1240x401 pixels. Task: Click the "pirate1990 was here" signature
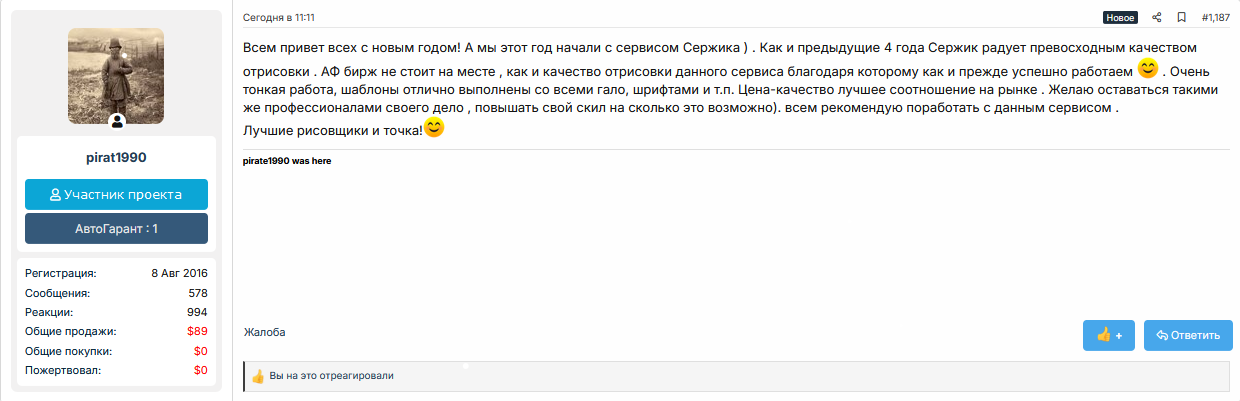[x=287, y=161]
